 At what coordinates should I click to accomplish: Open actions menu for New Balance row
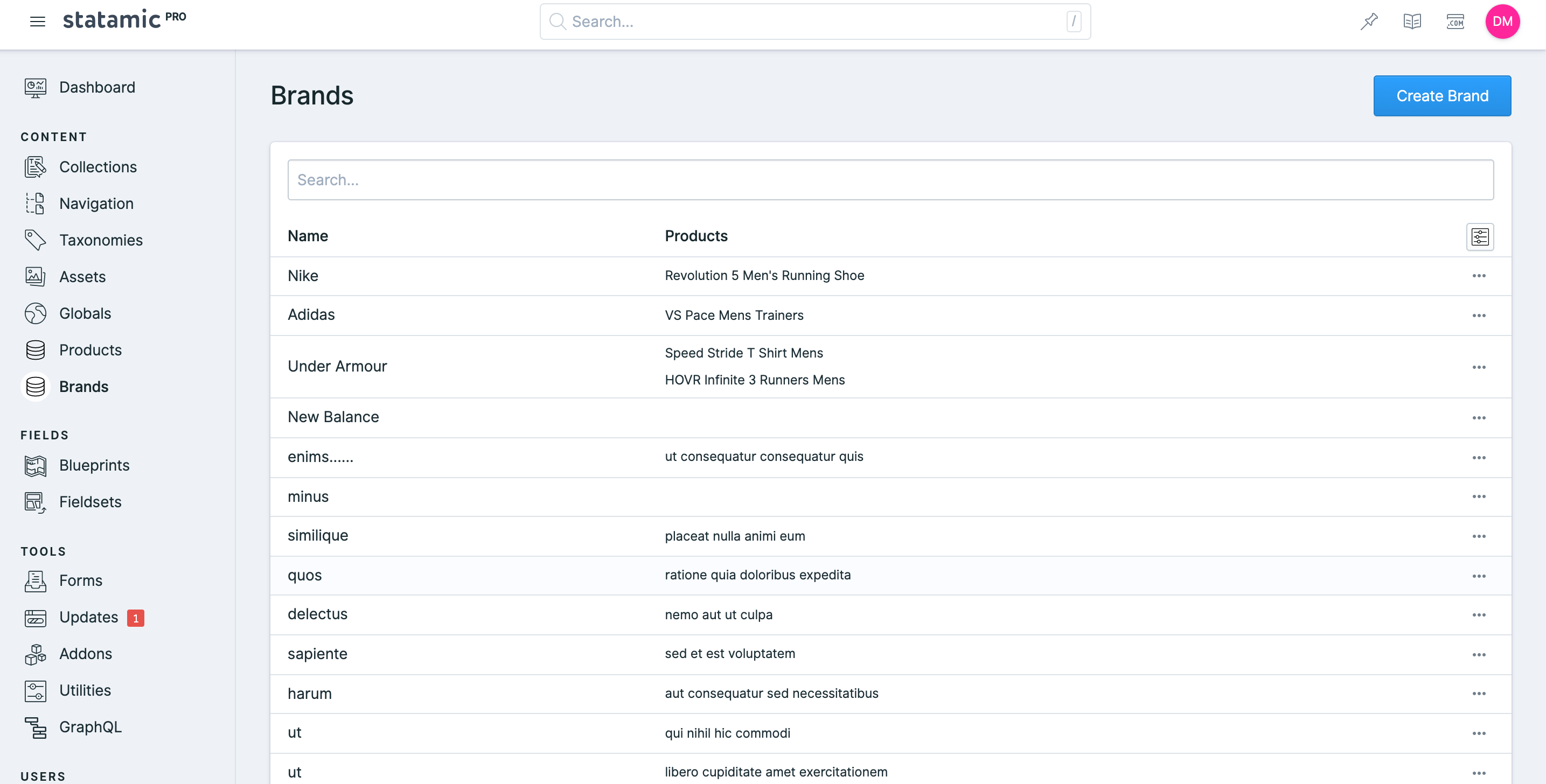click(x=1479, y=418)
